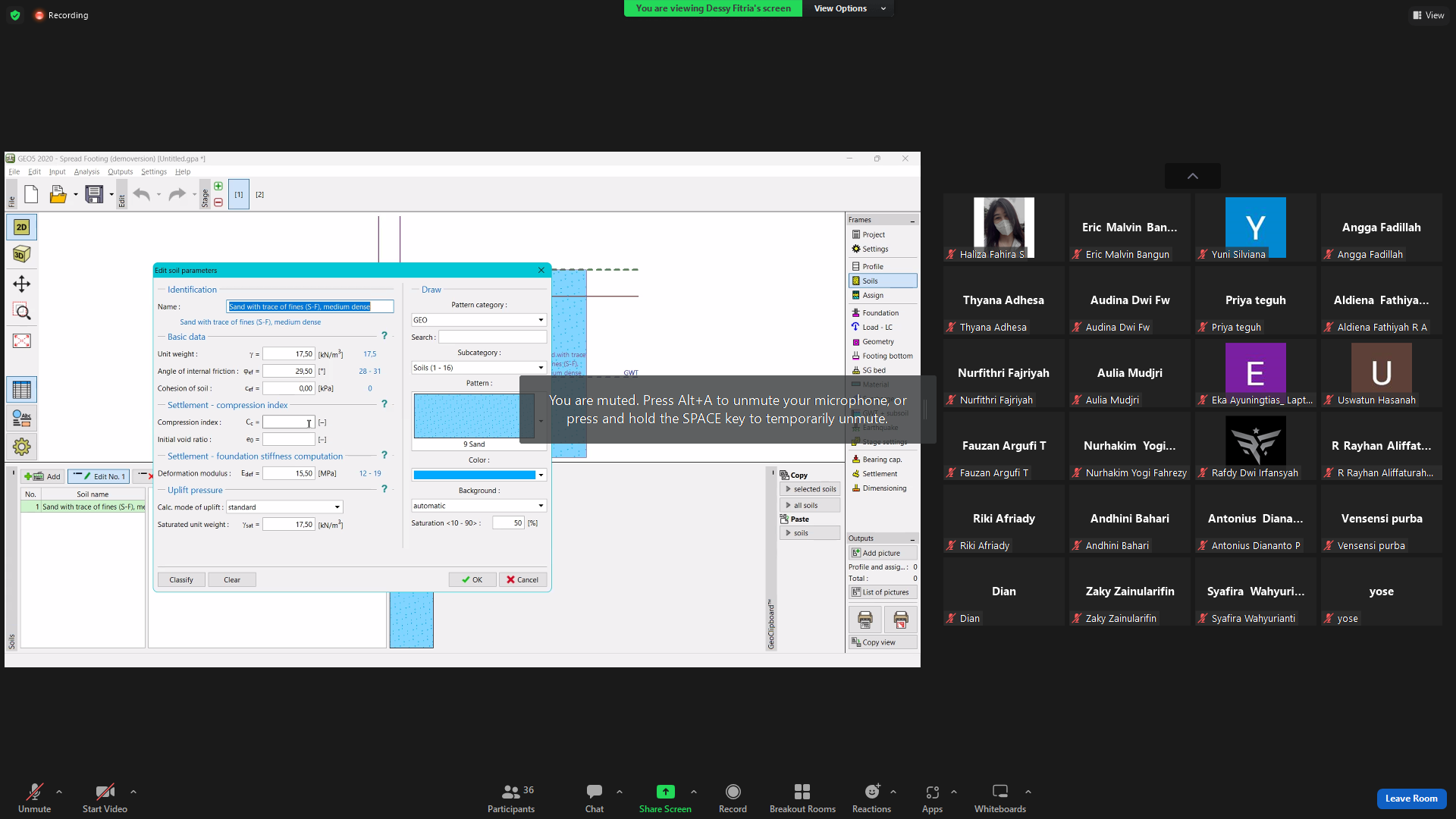The width and height of the screenshot is (1456, 819).
Task: Click the Compression index input field
Action: pos(288,422)
